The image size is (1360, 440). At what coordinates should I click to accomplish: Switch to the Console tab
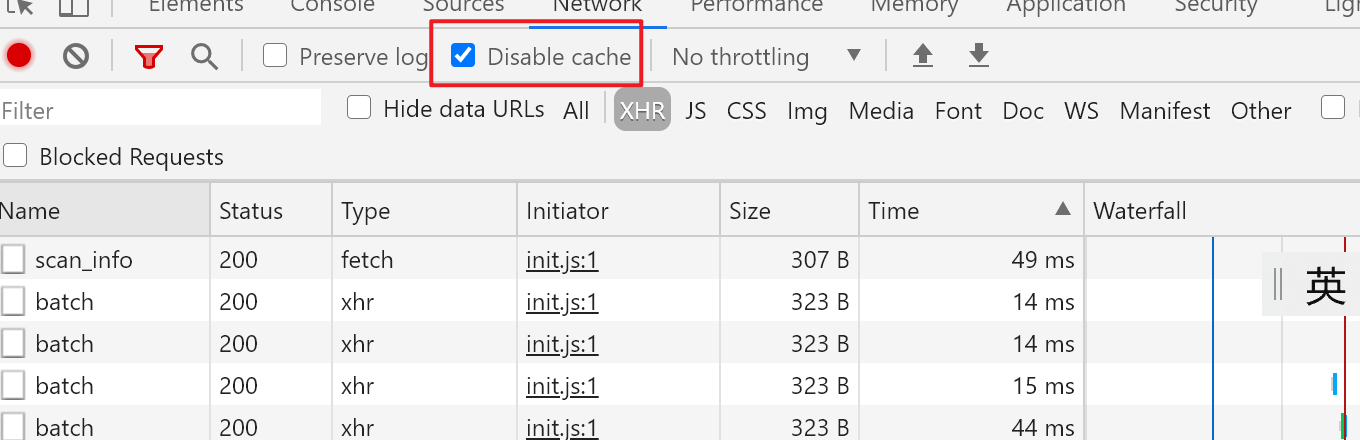coord(332,6)
